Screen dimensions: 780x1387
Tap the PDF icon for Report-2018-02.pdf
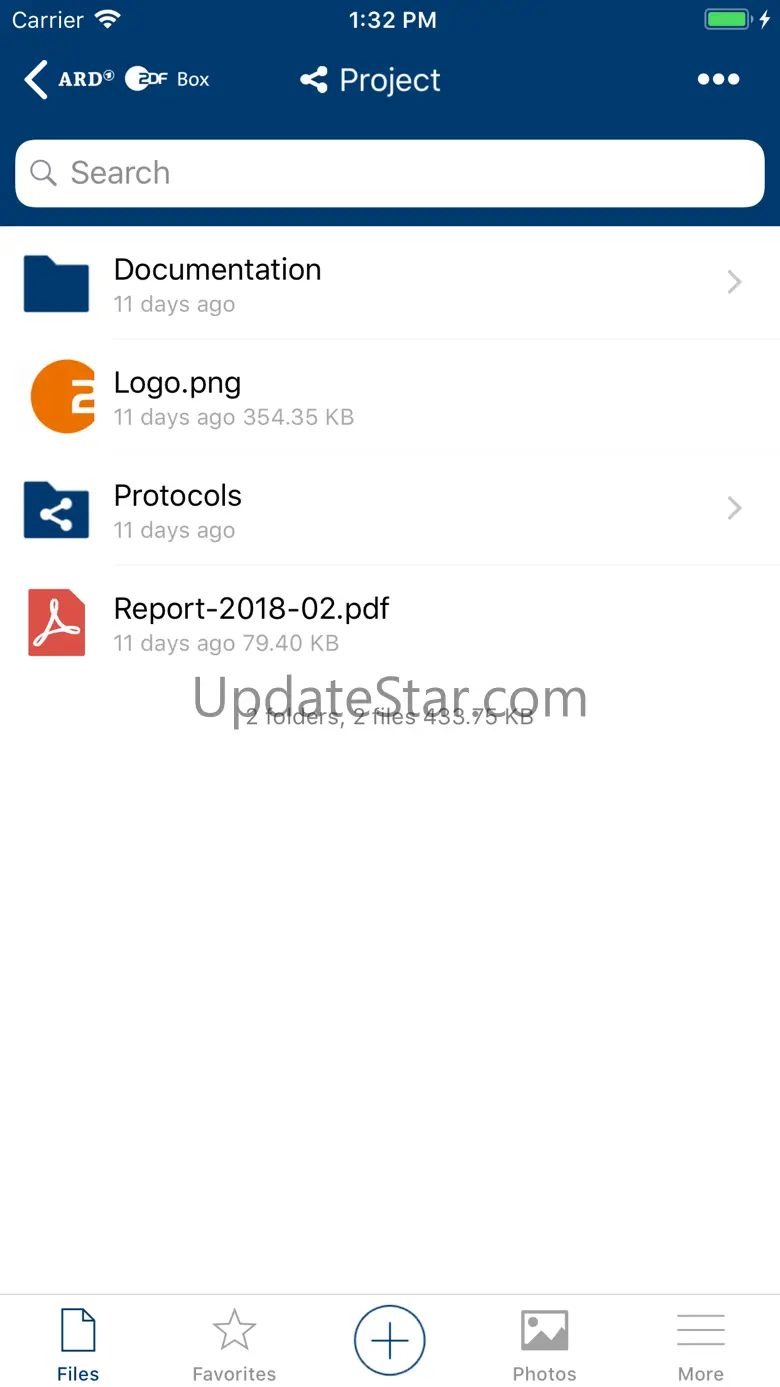pyautogui.click(x=56, y=623)
